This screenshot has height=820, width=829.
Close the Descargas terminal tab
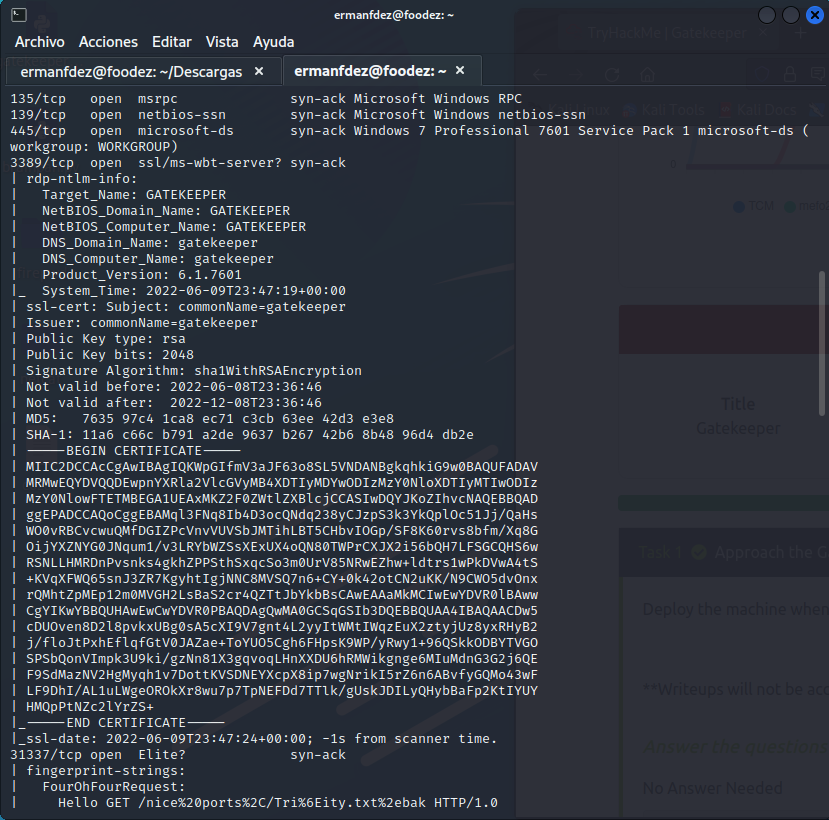257,71
